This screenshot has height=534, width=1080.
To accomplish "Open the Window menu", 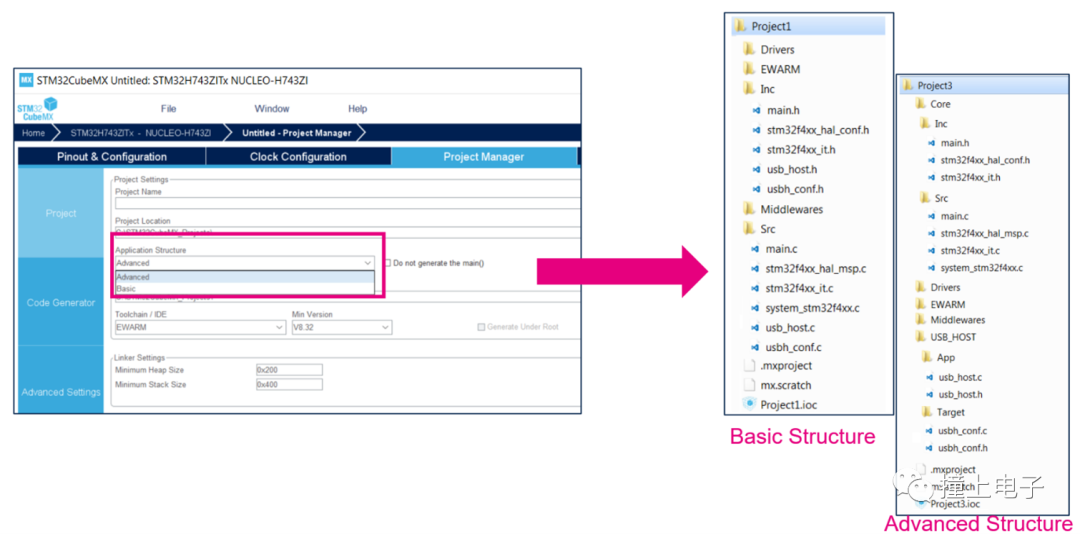I will point(271,109).
